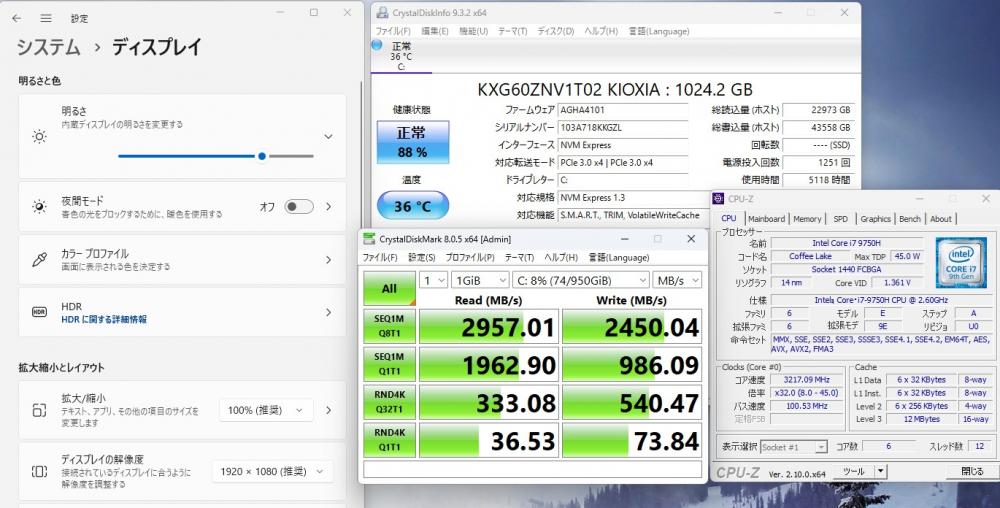This screenshot has height=508, width=1000.
Task: Run all tests with All button
Action: (x=389, y=289)
